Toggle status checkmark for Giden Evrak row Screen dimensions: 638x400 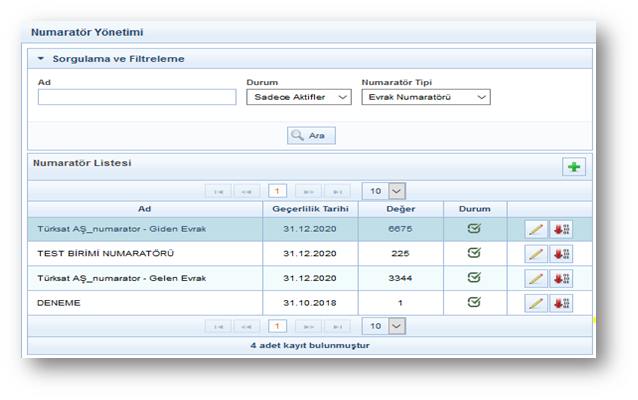(x=474, y=228)
